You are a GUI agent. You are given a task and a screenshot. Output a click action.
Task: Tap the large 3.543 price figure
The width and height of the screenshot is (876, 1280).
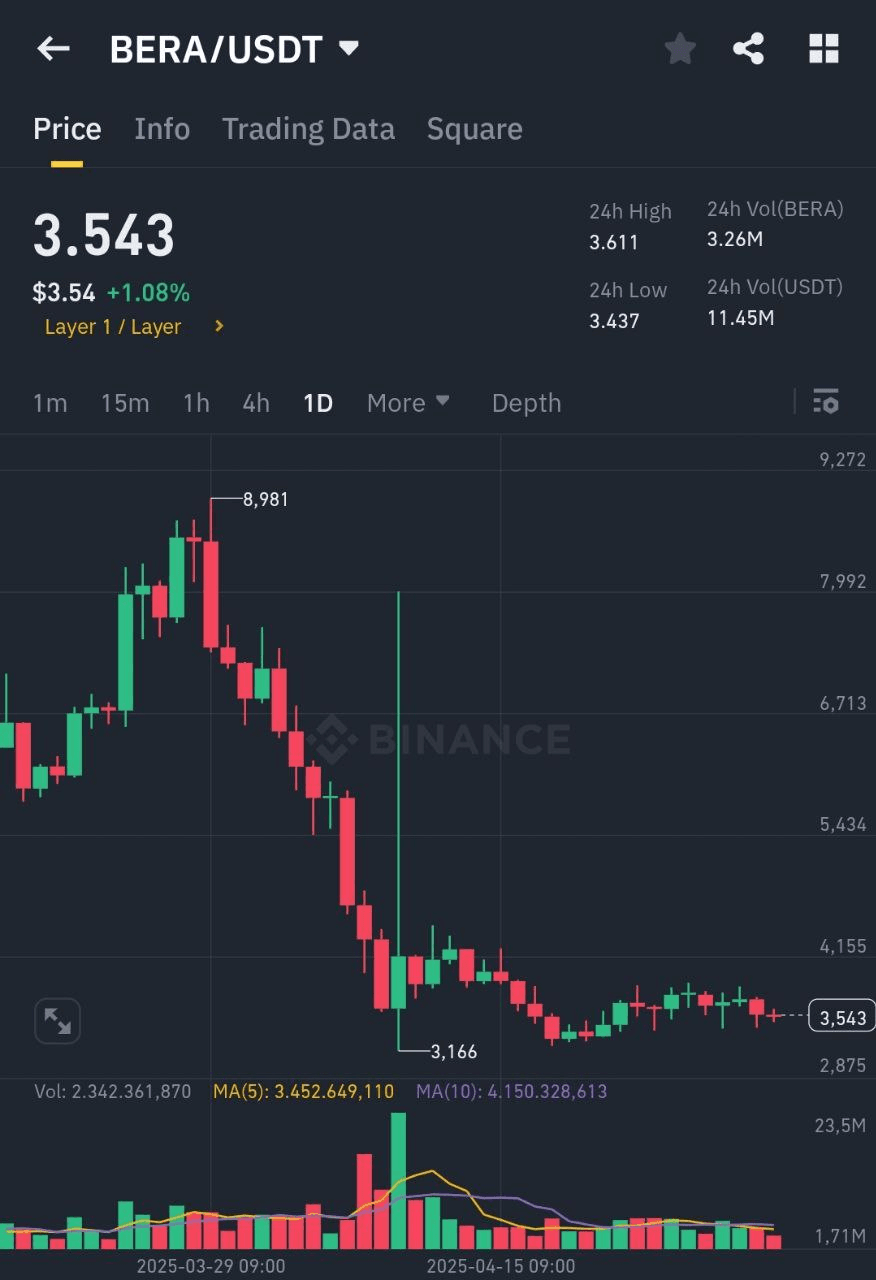[104, 236]
